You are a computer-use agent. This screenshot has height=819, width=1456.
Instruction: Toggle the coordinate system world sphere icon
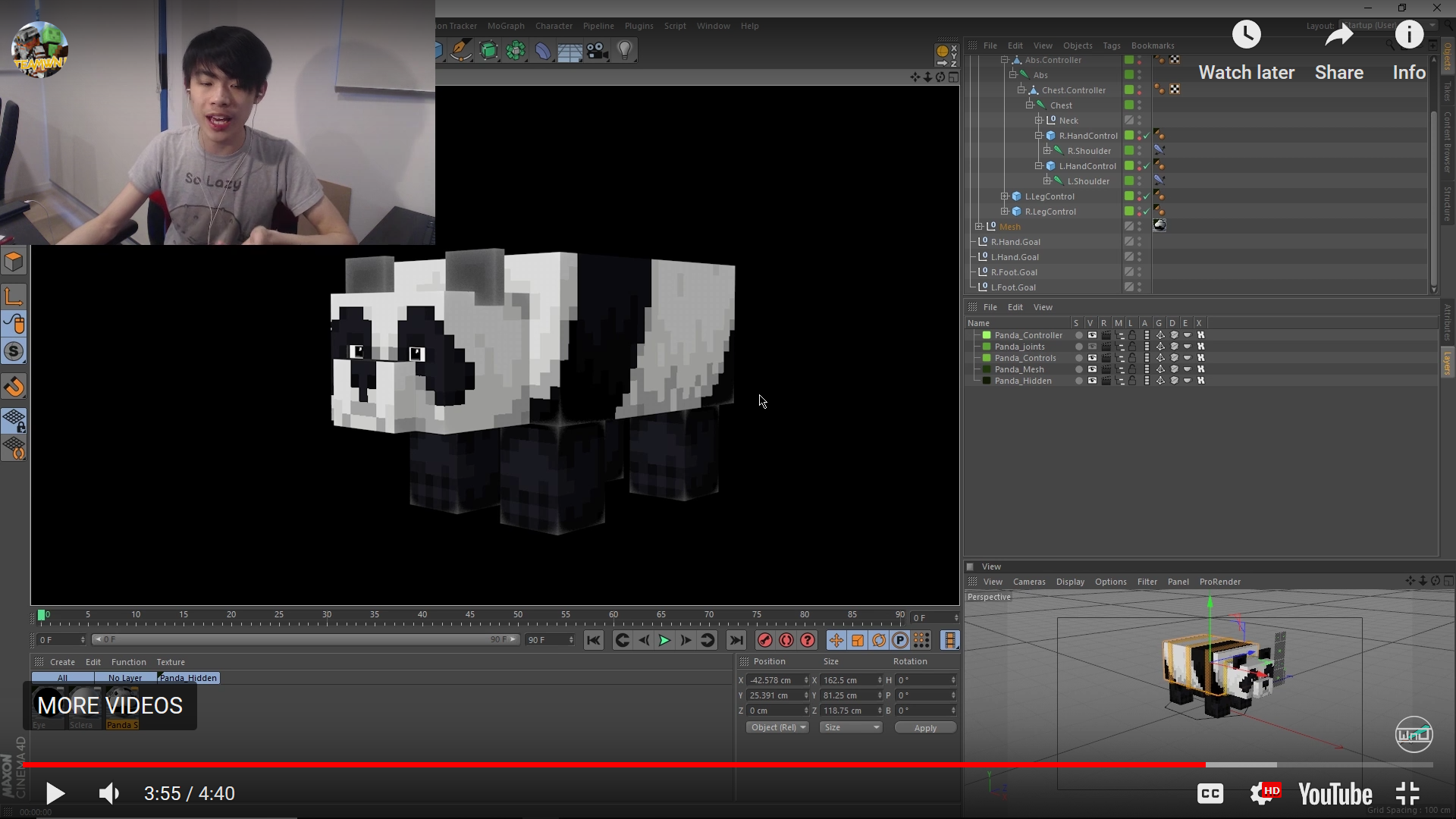click(943, 51)
